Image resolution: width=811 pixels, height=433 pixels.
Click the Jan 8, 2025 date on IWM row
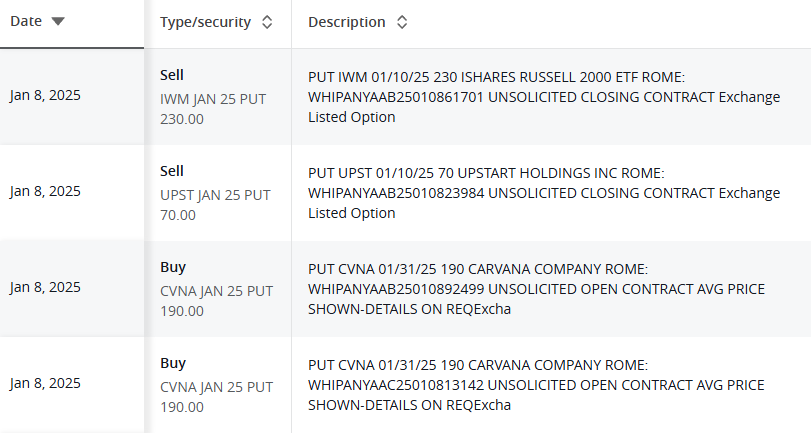[x=45, y=96]
